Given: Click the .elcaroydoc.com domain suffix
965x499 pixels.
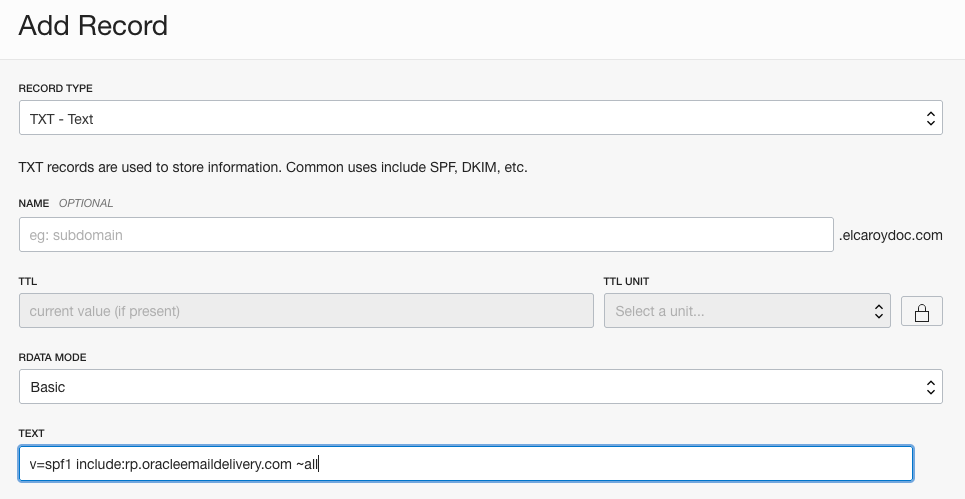Looking at the screenshot, I should (x=890, y=236).
